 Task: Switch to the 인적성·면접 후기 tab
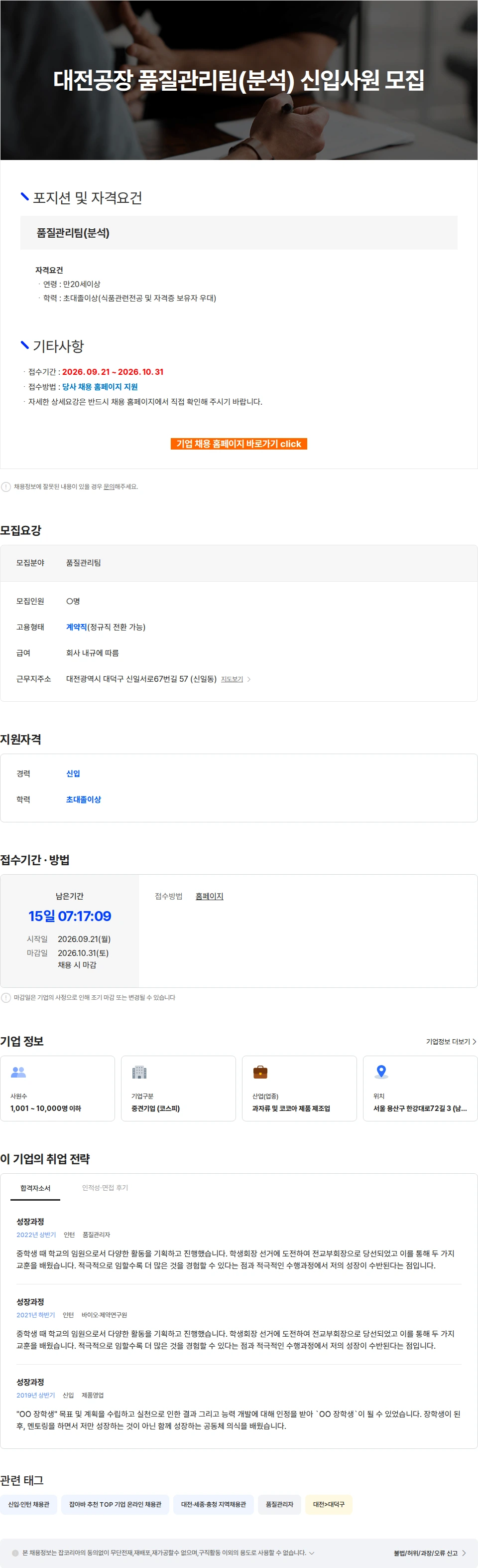[x=105, y=1188]
